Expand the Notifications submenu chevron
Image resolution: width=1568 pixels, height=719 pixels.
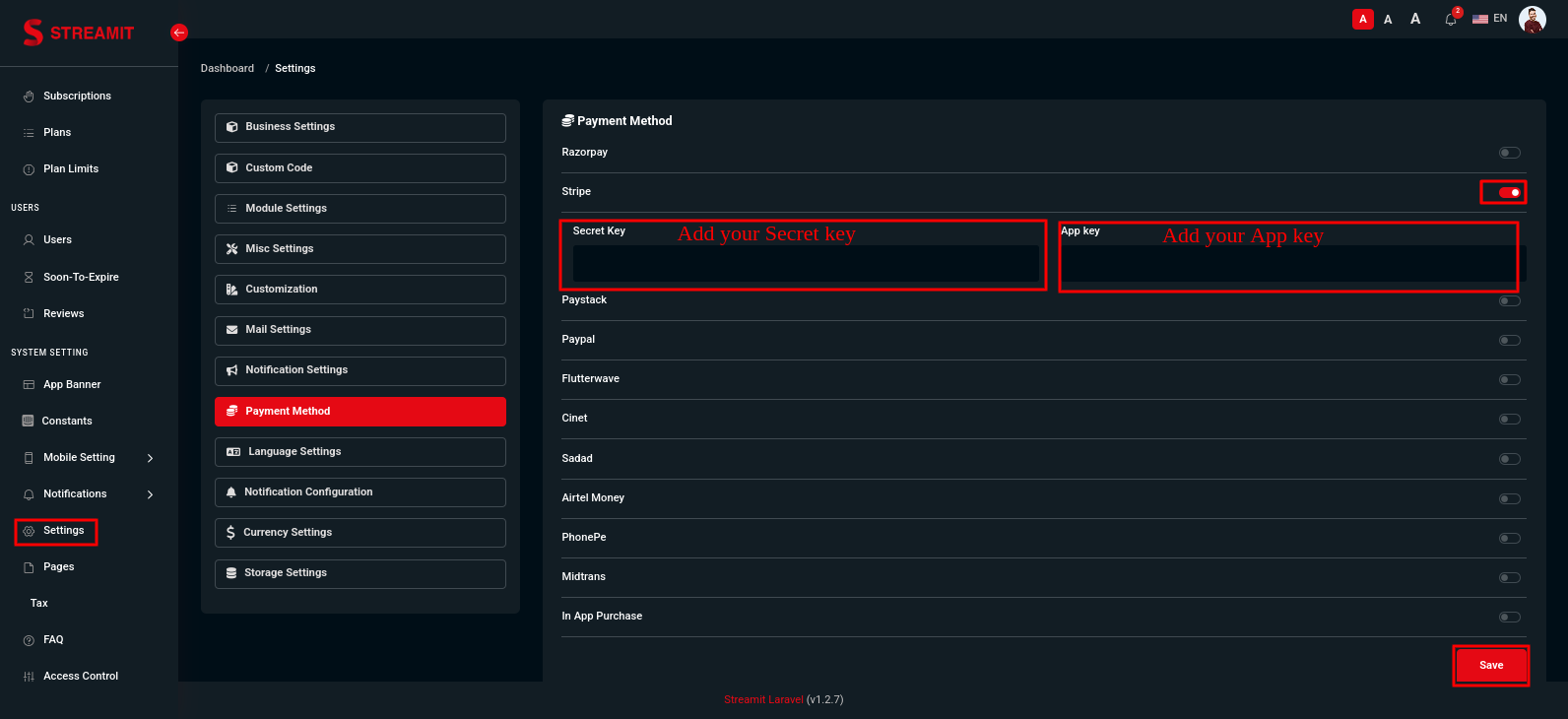coord(150,494)
